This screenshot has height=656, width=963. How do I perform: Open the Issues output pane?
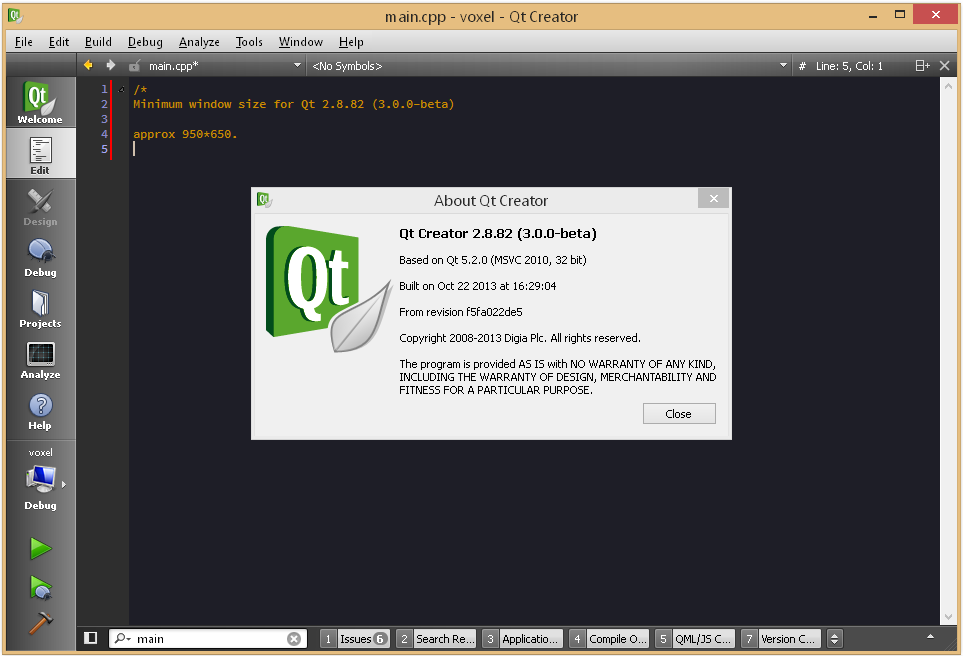[x=355, y=639]
